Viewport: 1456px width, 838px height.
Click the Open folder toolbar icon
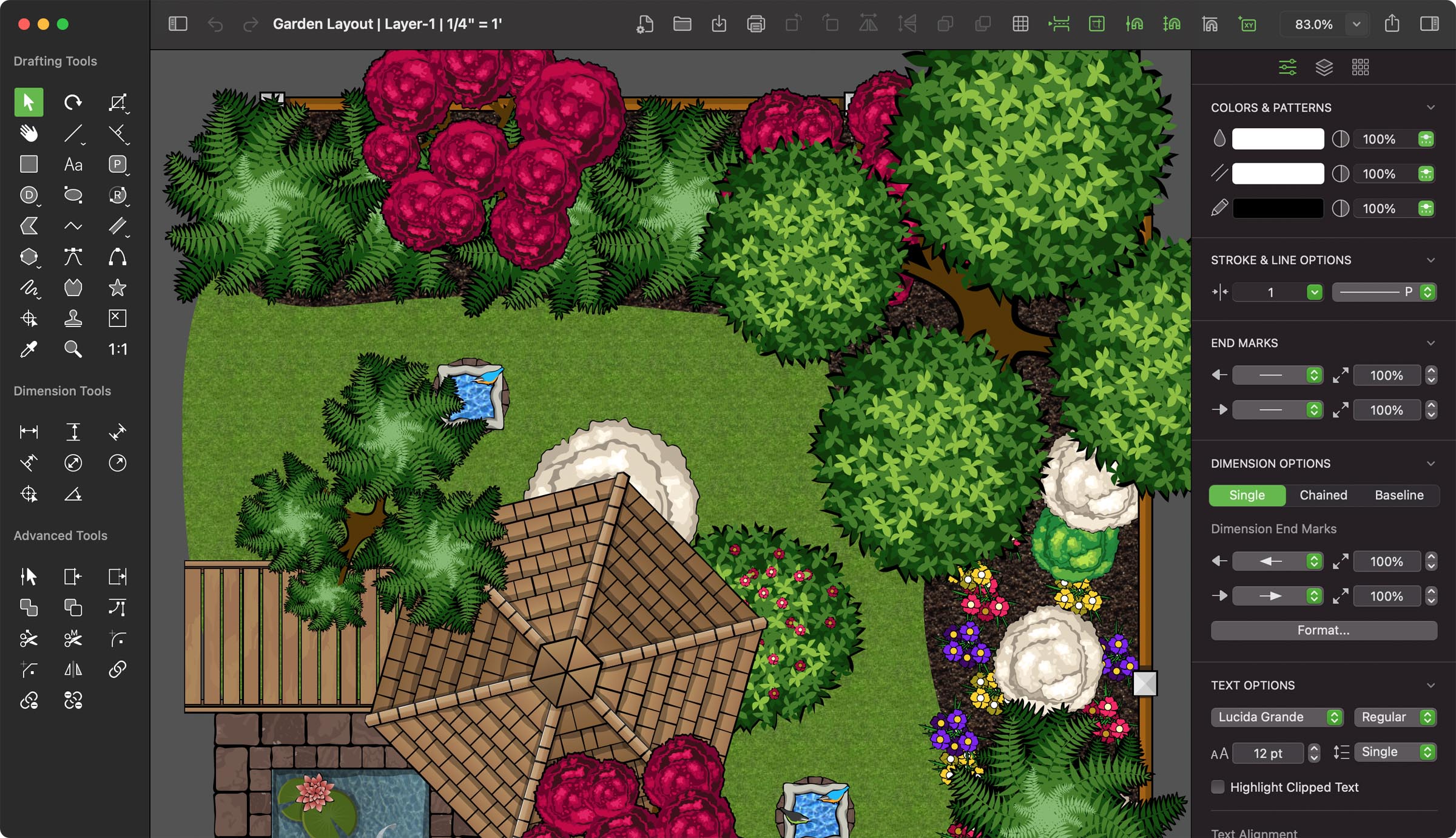[682, 24]
